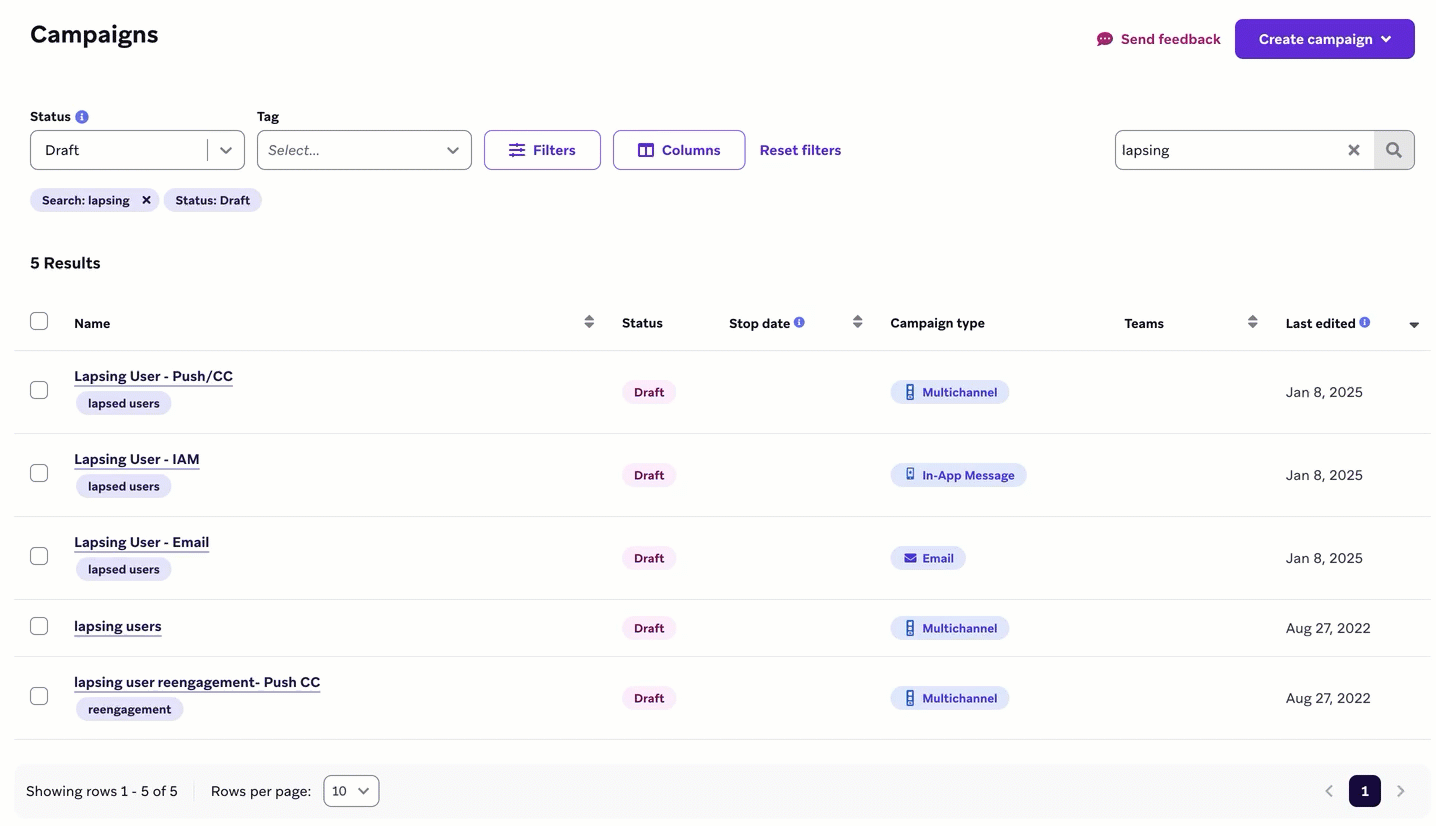1436x826 pixels.
Task: Open the Create campaign menu
Action: click(x=1324, y=39)
